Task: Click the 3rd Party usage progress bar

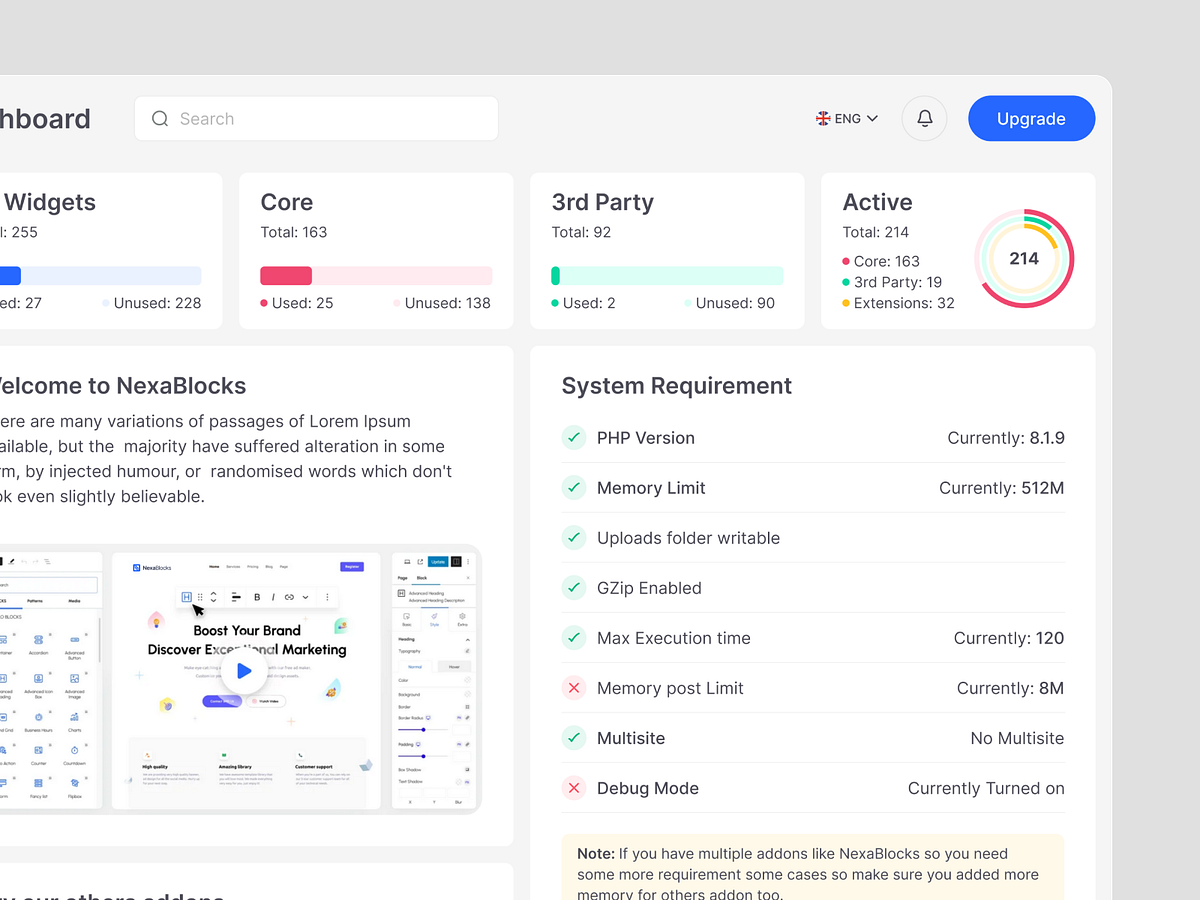Action: tap(667, 276)
